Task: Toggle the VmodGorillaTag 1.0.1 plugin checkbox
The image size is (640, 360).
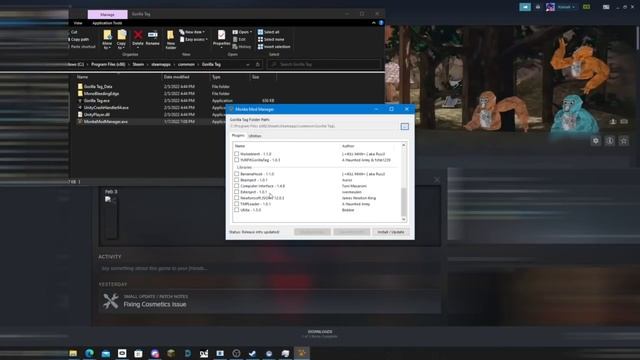Action: click(236, 160)
